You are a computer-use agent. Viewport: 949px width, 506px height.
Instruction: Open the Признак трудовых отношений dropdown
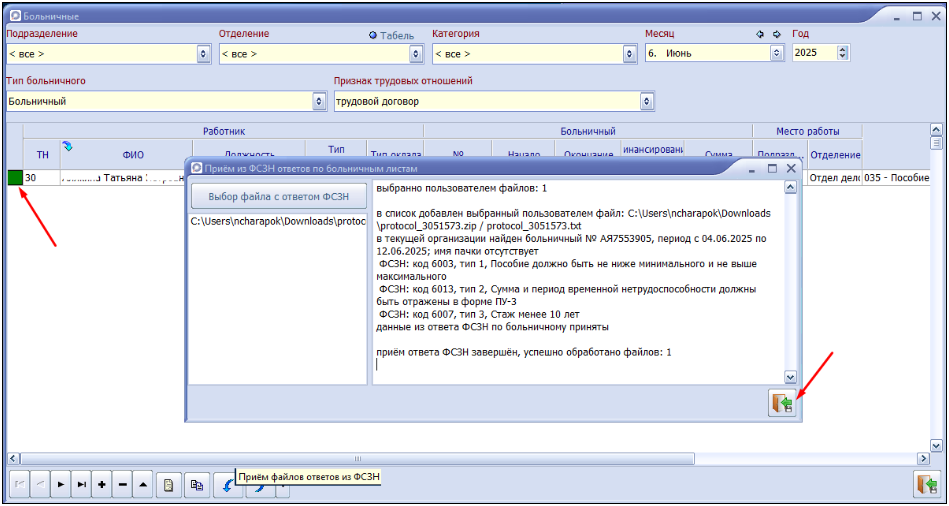coord(647,101)
